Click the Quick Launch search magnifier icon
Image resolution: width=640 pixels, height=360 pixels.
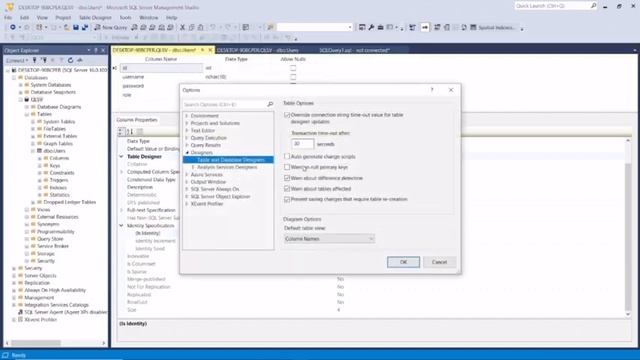click(593, 6)
